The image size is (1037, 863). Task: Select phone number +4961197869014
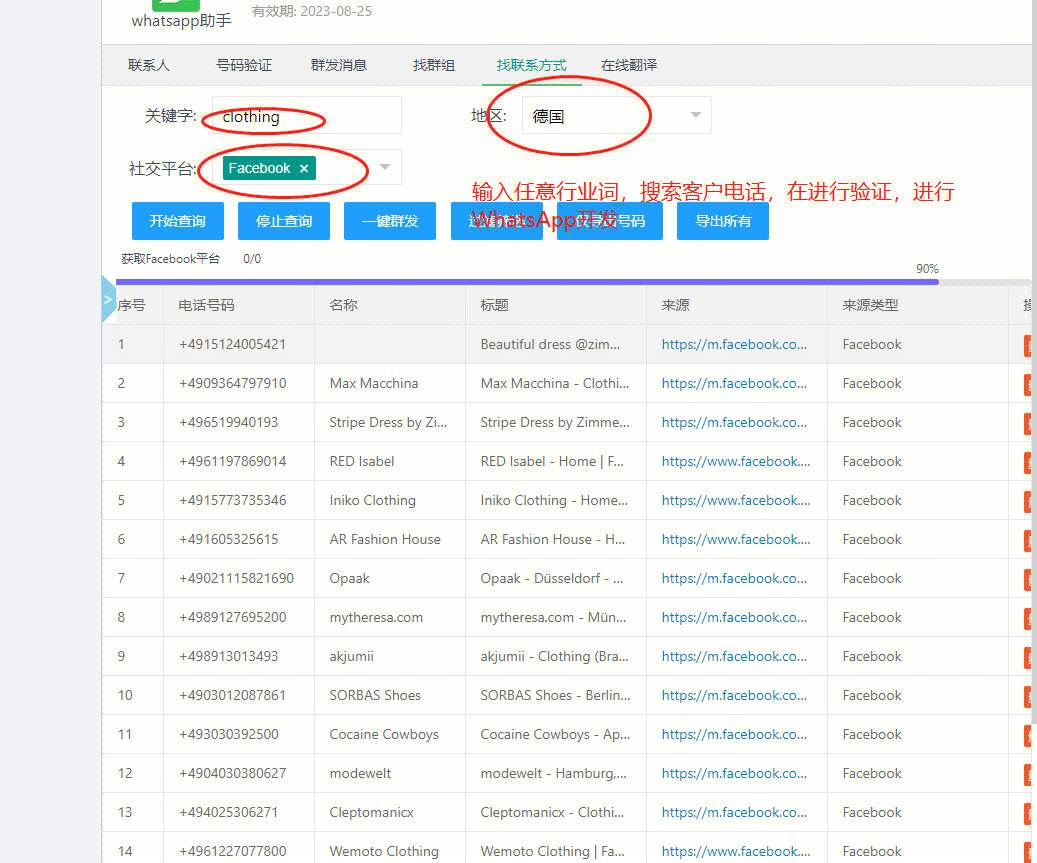[232, 462]
